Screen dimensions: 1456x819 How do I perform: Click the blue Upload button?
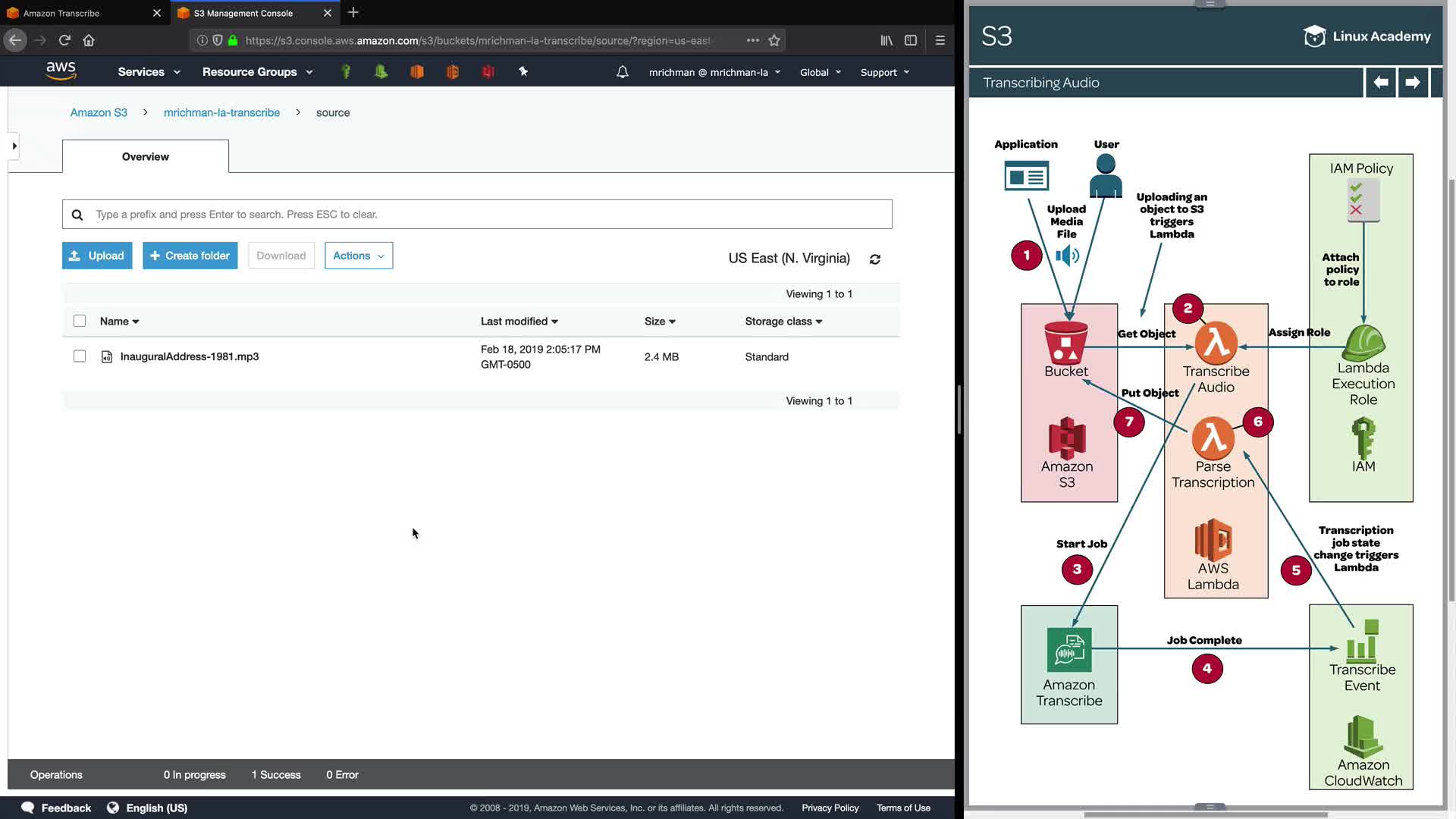[x=97, y=256]
